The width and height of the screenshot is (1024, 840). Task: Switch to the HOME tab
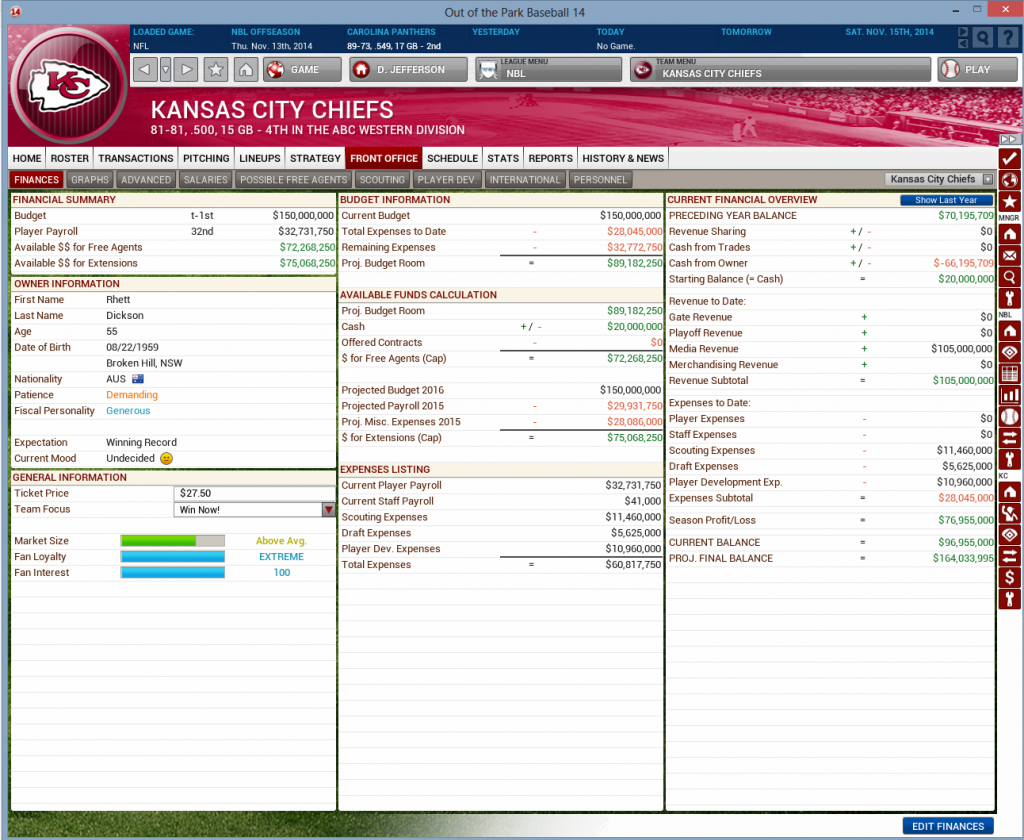[27, 158]
